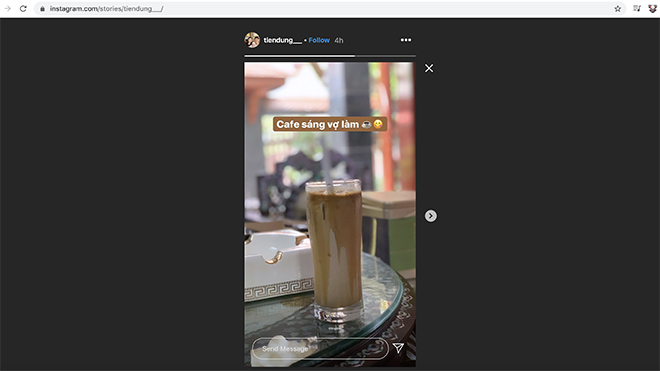This screenshot has height=371, width=660.
Task: Open the tiendung___ profile picture
Action: (252, 40)
